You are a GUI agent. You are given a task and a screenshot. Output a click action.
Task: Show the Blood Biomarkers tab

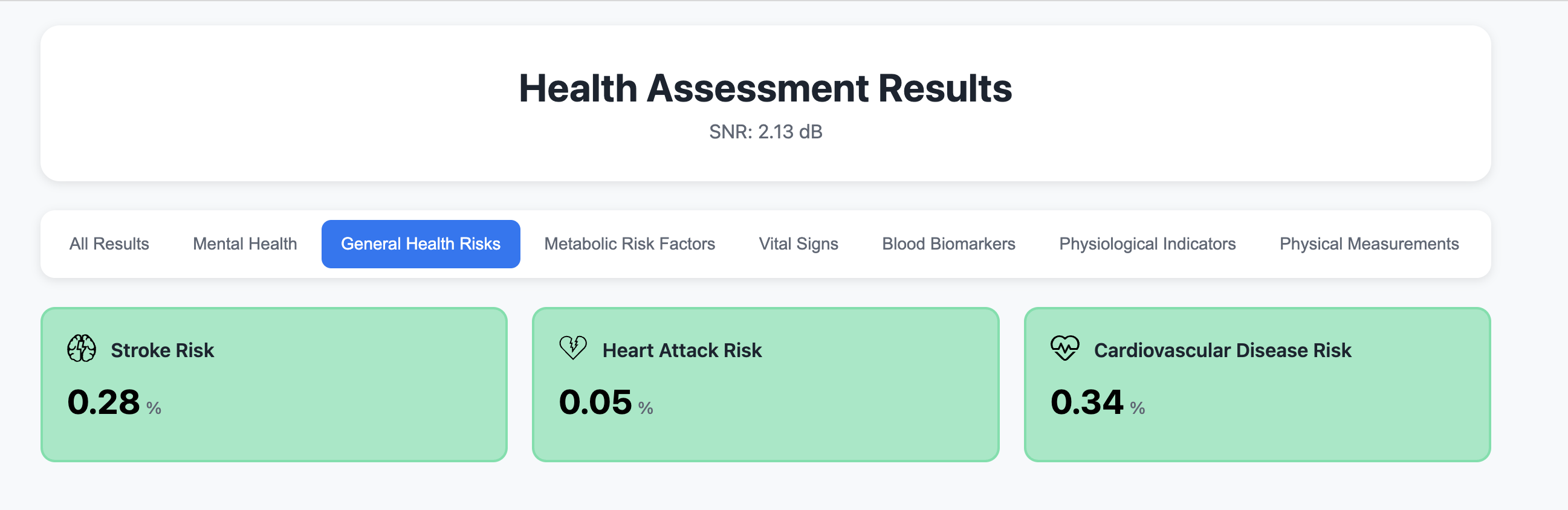[948, 244]
